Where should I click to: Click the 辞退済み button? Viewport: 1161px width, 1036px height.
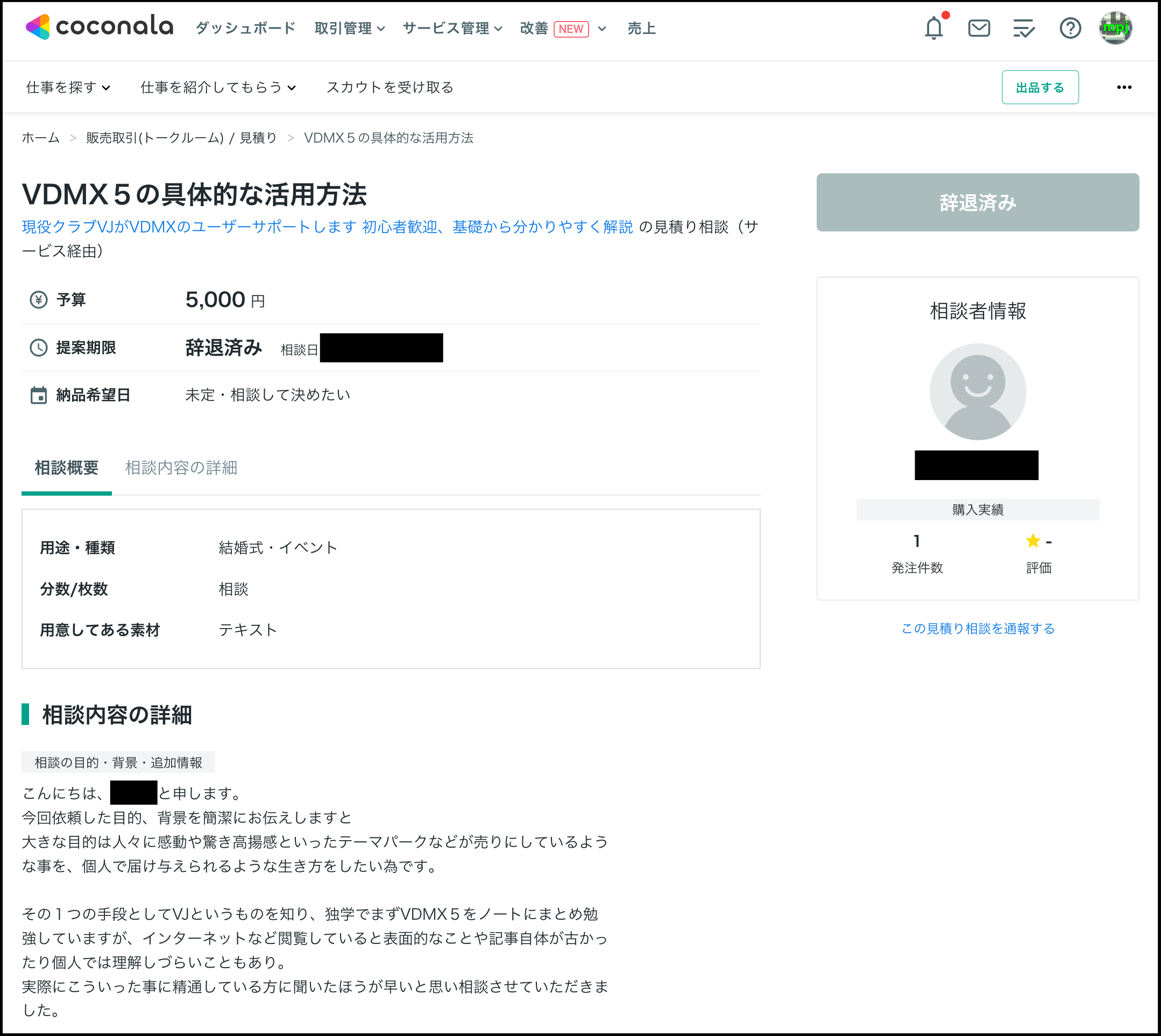point(977,202)
